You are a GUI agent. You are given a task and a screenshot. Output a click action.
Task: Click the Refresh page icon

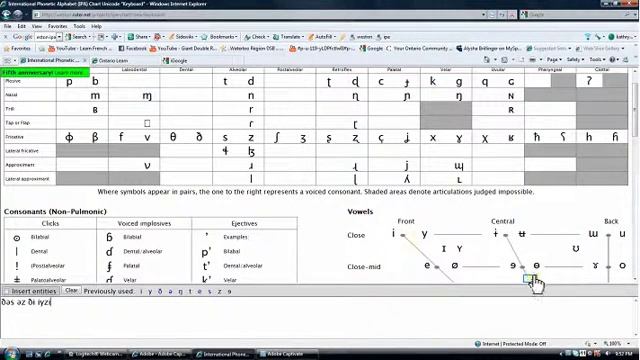click(502, 15)
